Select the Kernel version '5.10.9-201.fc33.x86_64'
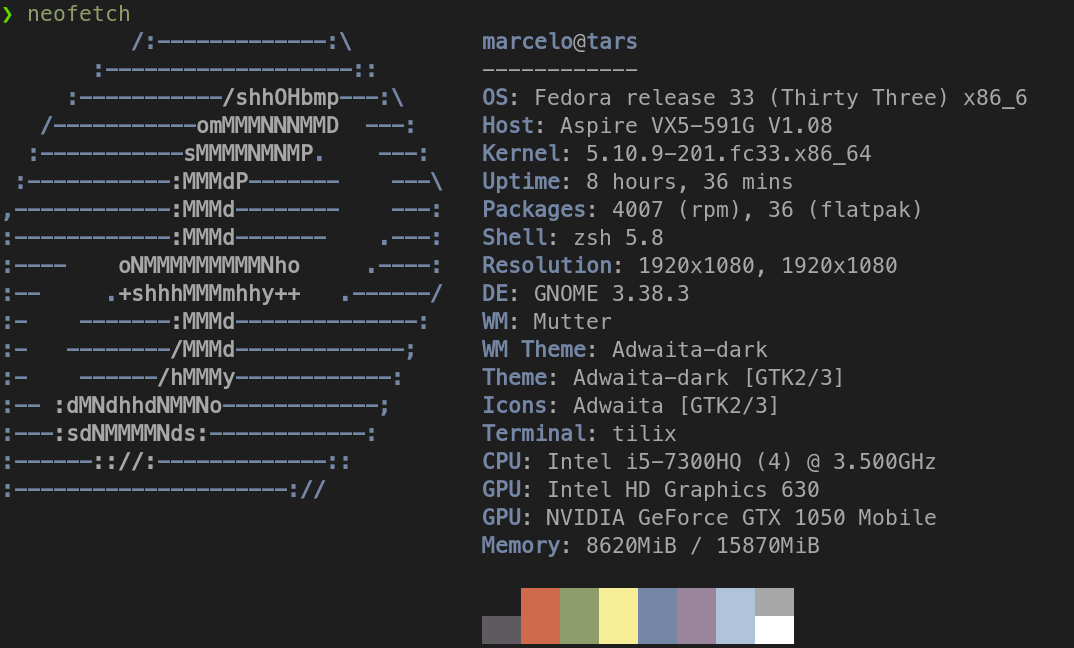 [x=728, y=154]
